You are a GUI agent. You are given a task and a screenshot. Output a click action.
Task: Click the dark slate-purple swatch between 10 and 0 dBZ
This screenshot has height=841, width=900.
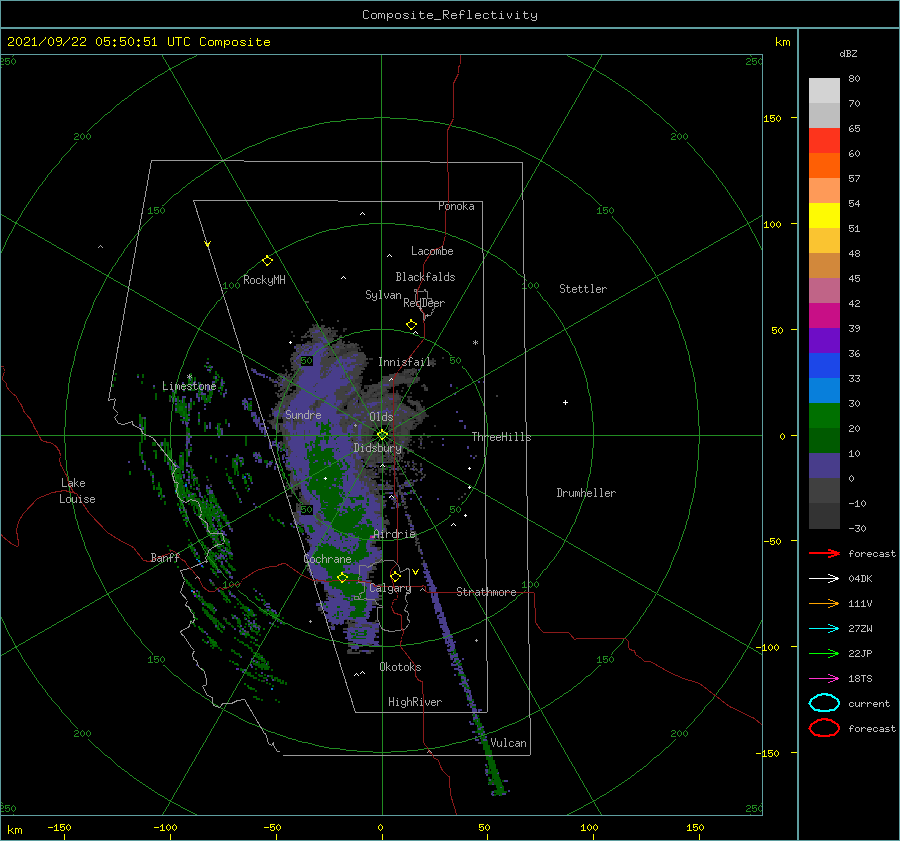(824, 466)
